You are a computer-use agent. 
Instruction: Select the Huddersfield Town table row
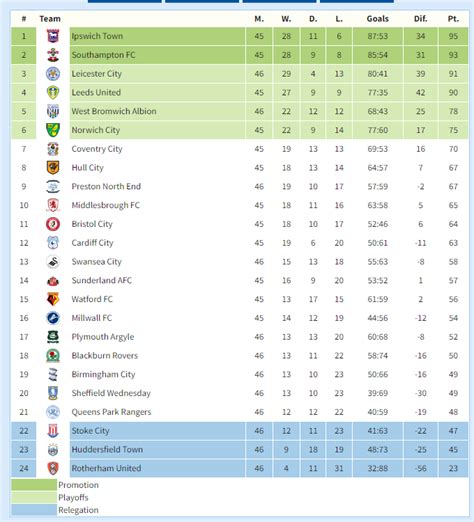(240, 450)
